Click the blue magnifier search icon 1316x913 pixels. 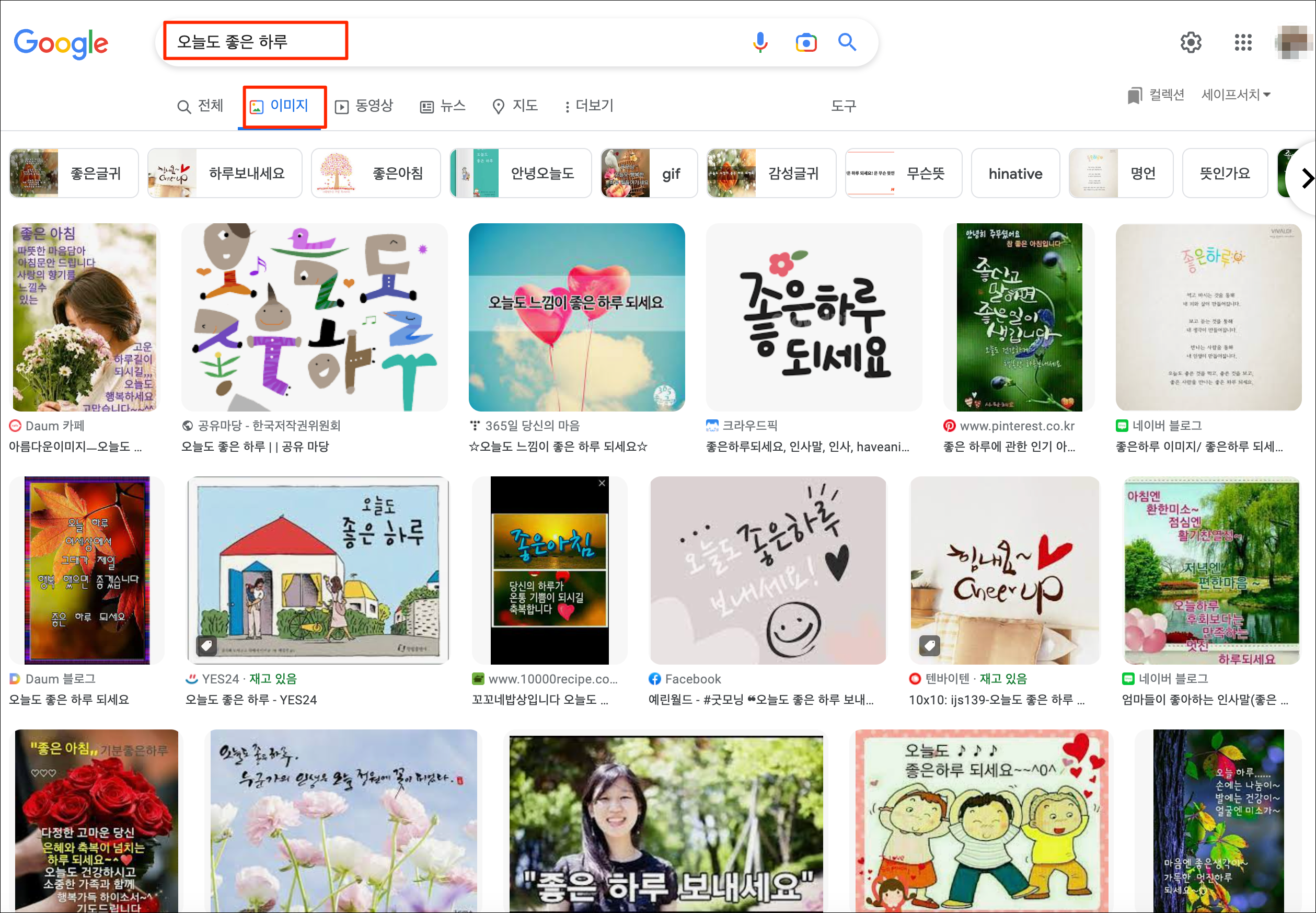point(847,42)
